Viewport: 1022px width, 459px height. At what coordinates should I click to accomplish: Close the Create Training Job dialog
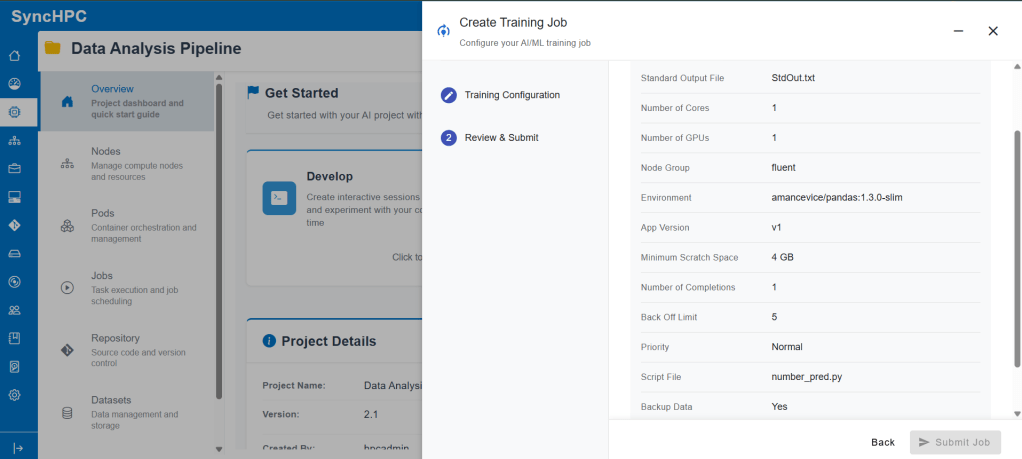point(993,31)
